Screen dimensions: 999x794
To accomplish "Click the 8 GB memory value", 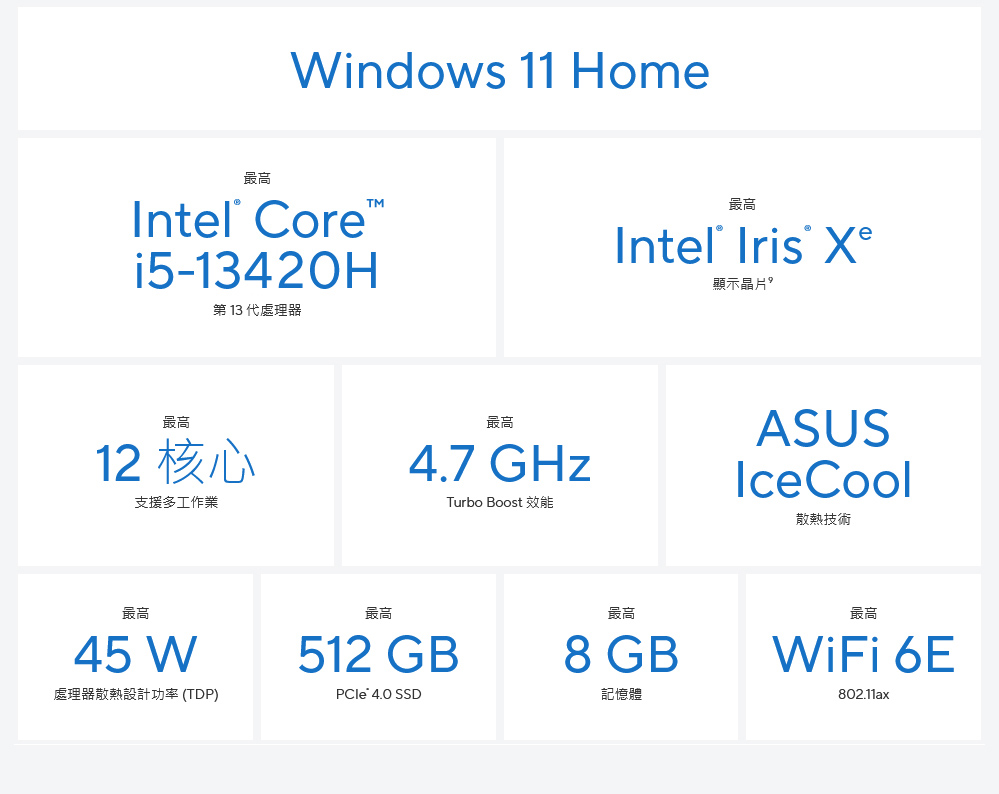I will coord(621,654).
